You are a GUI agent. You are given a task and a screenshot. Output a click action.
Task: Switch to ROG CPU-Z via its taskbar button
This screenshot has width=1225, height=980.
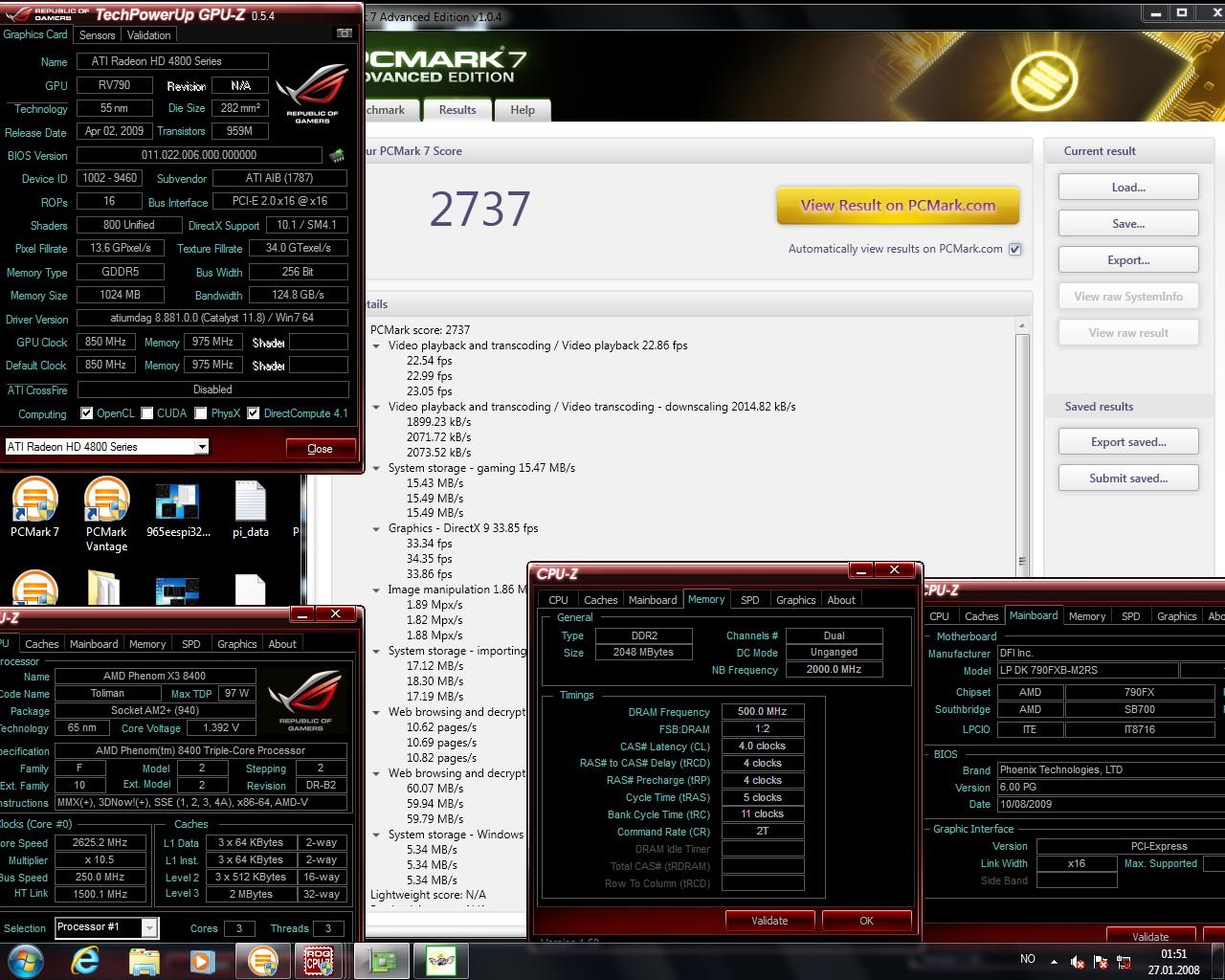pyautogui.click(x=319, y=960)
